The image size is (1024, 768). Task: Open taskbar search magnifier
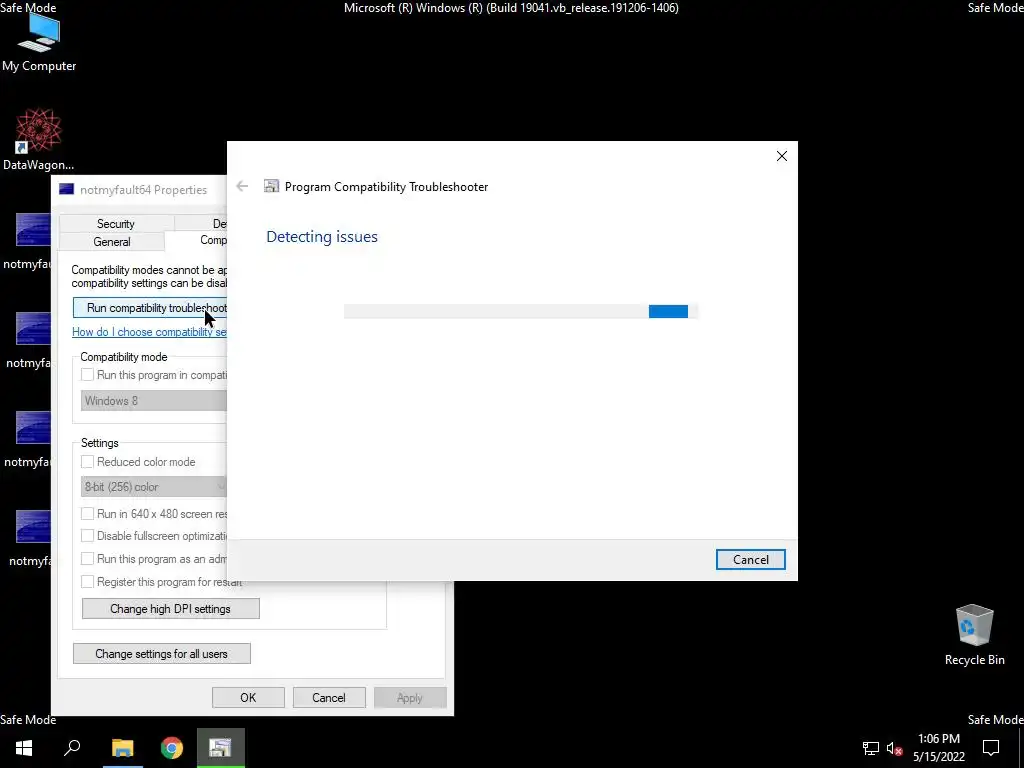click(x=72, y=748)
